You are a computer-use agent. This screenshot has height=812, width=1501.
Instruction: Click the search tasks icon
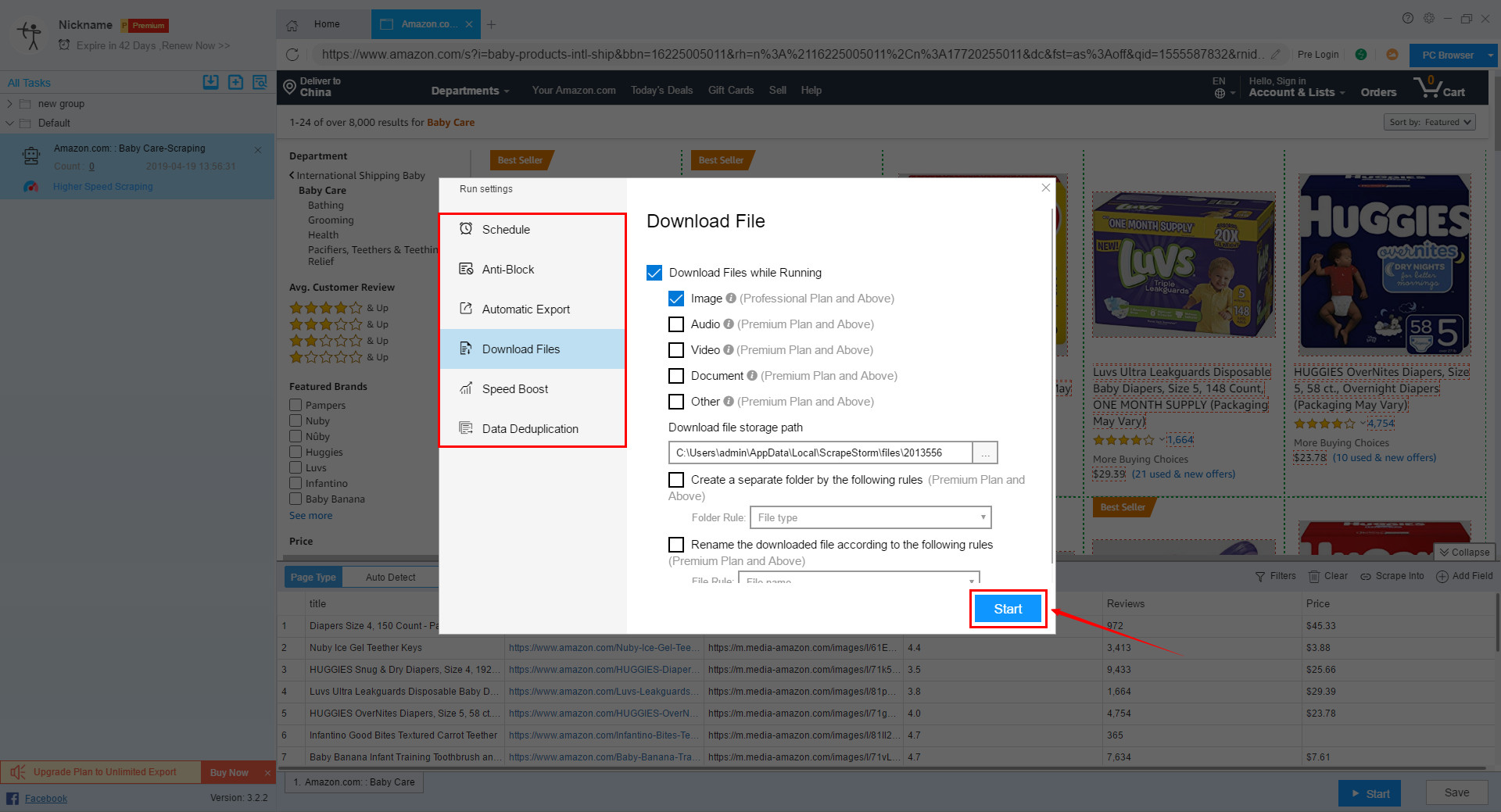pyautogui.click(x=260, y=82)
